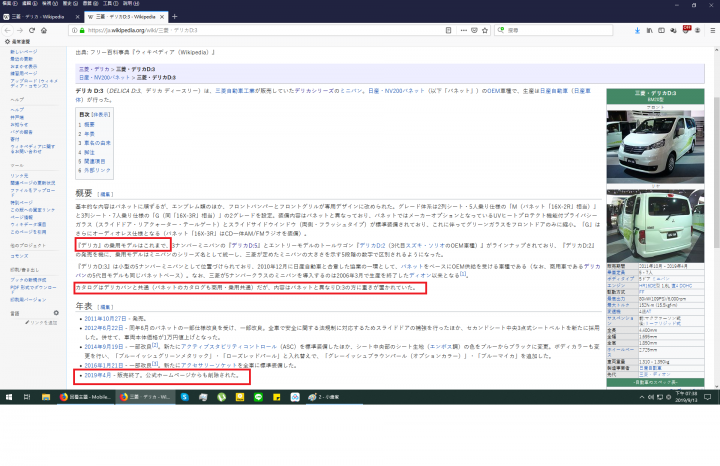Viewport: 720px width, 466px height.
Task: Open the Paint window on the taskbar
Action: pyautogui.click(x=334, y=397)
